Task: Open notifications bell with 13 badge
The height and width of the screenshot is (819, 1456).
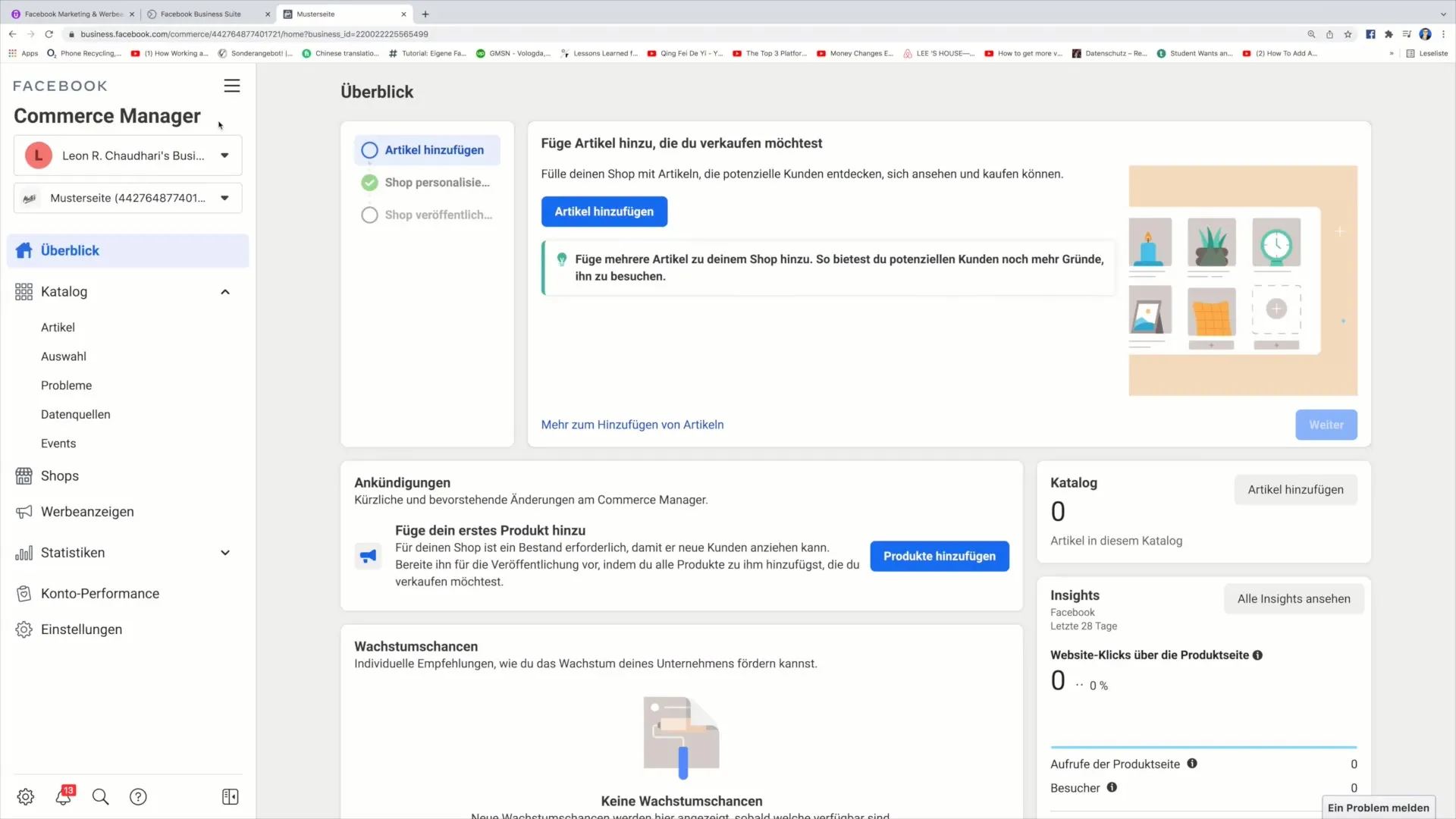Action: [64, 795]
